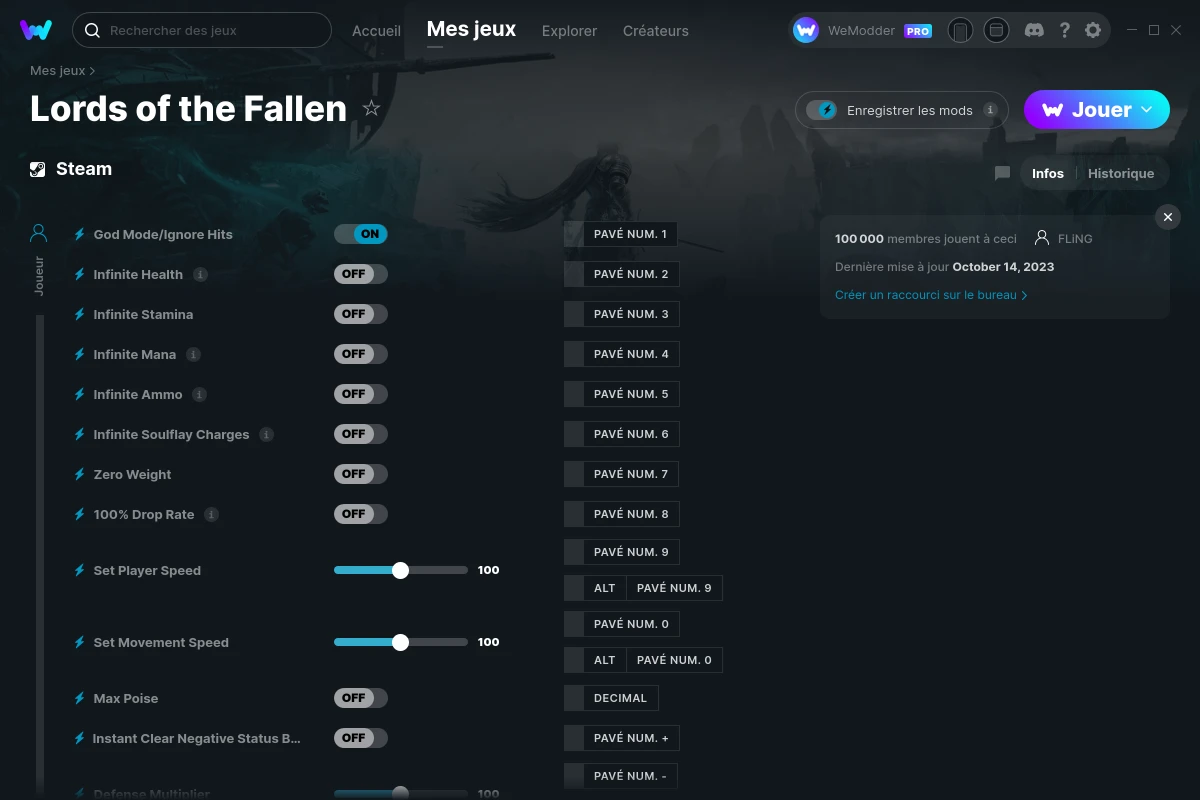The image size is (1200, 800).
Task: Click the phone-shaped icon in header
Action: (x=960, y=30)
